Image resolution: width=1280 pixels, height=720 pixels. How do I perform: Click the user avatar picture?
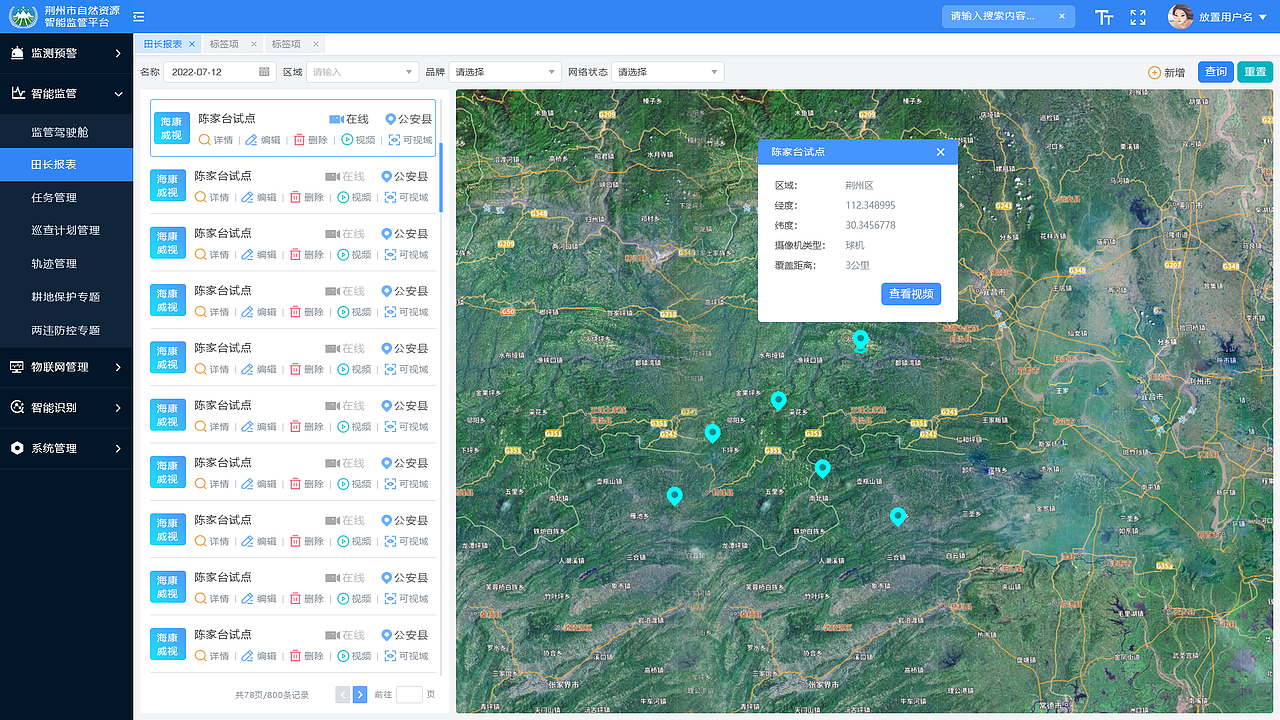1181,16
